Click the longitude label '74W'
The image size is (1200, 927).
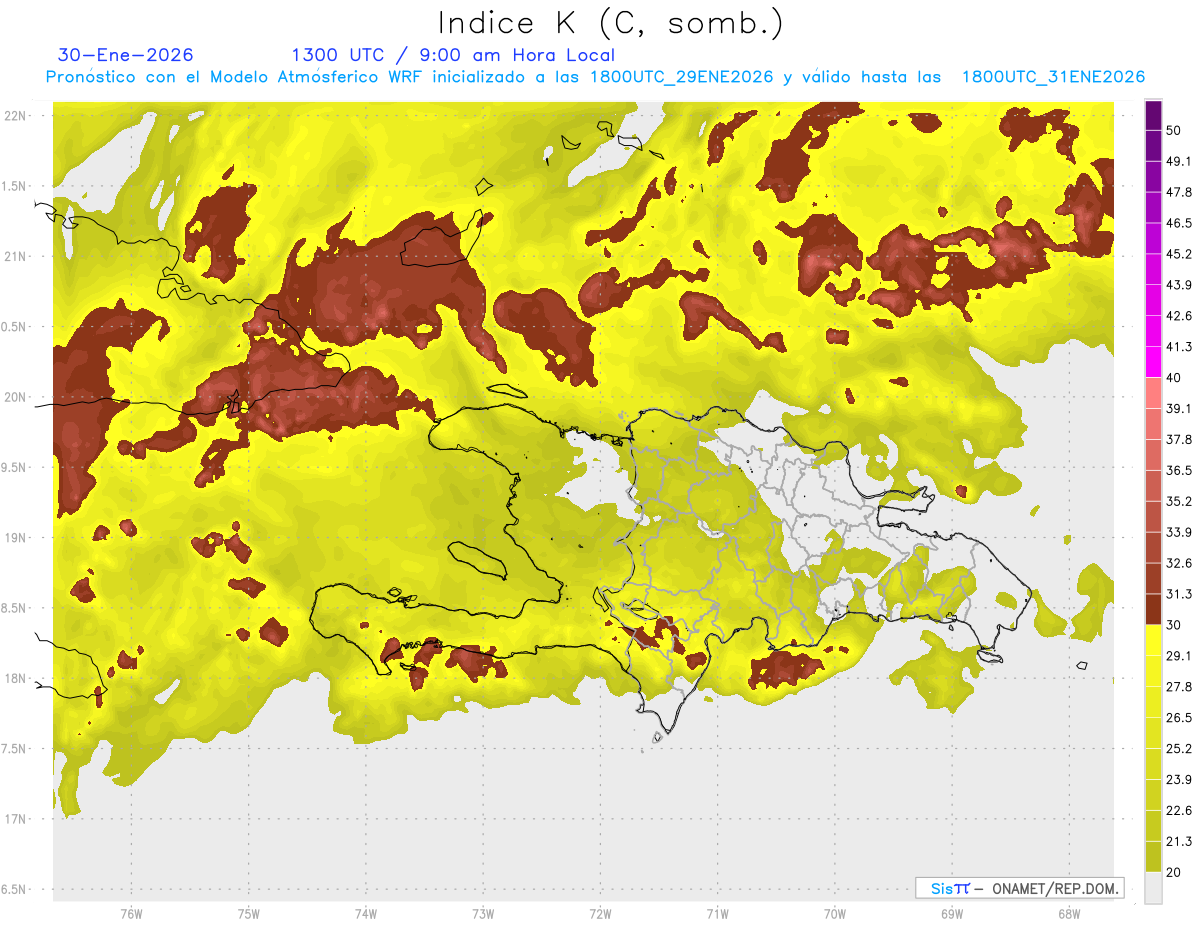[366, 914]
